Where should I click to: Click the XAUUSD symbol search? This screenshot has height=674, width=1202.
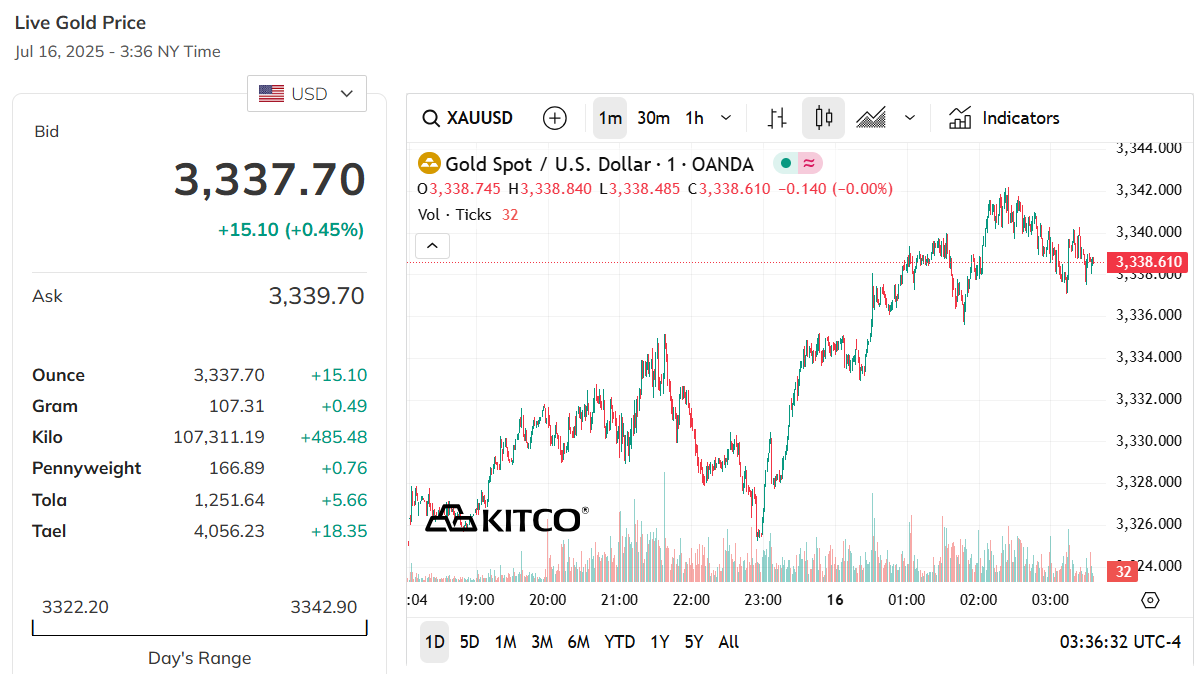468,118
